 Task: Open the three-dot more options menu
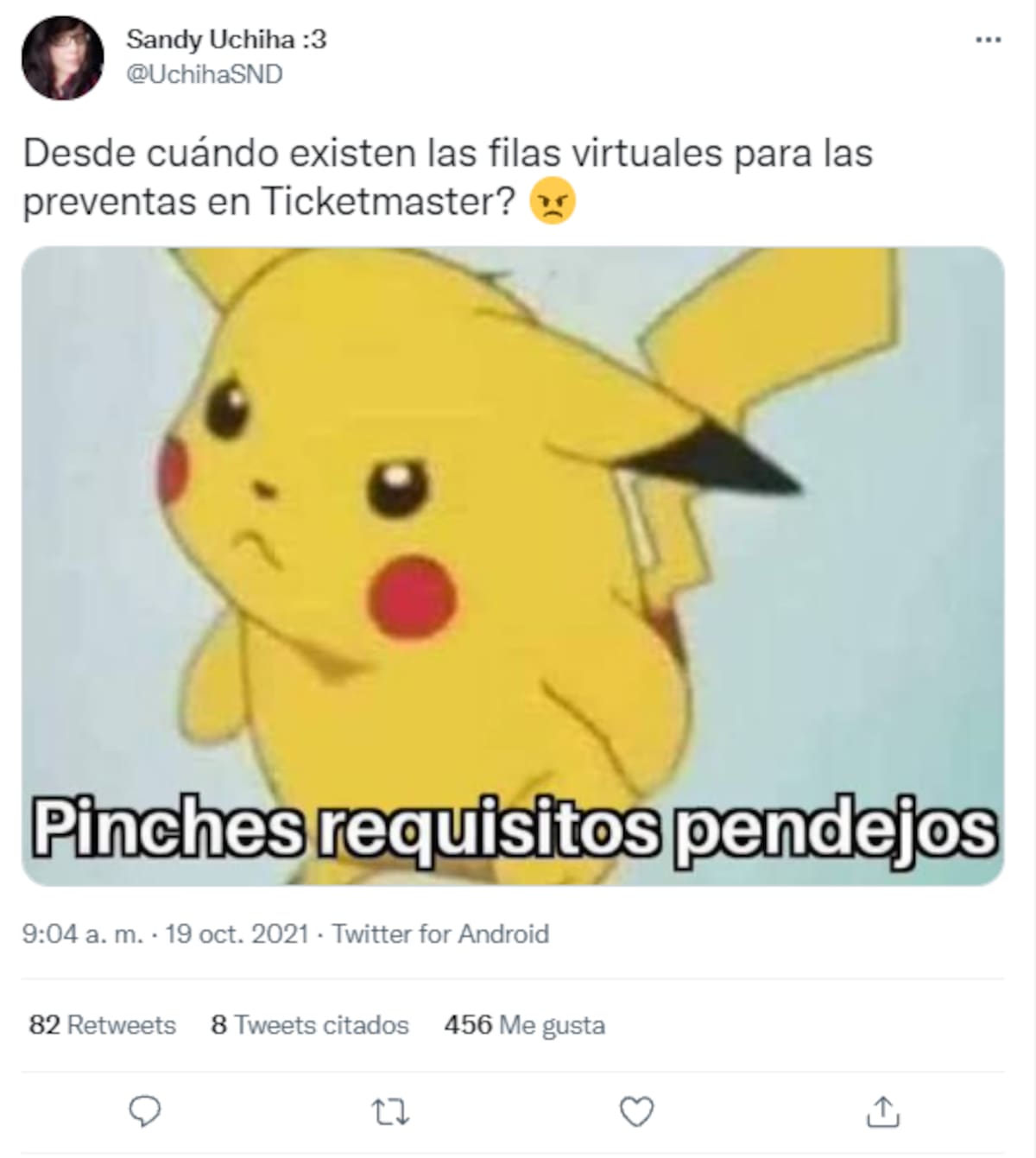point(988,40)
